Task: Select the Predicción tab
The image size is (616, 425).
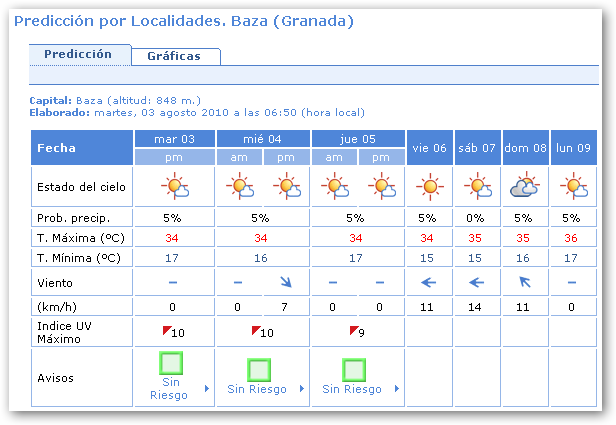Action: point(80,54)
